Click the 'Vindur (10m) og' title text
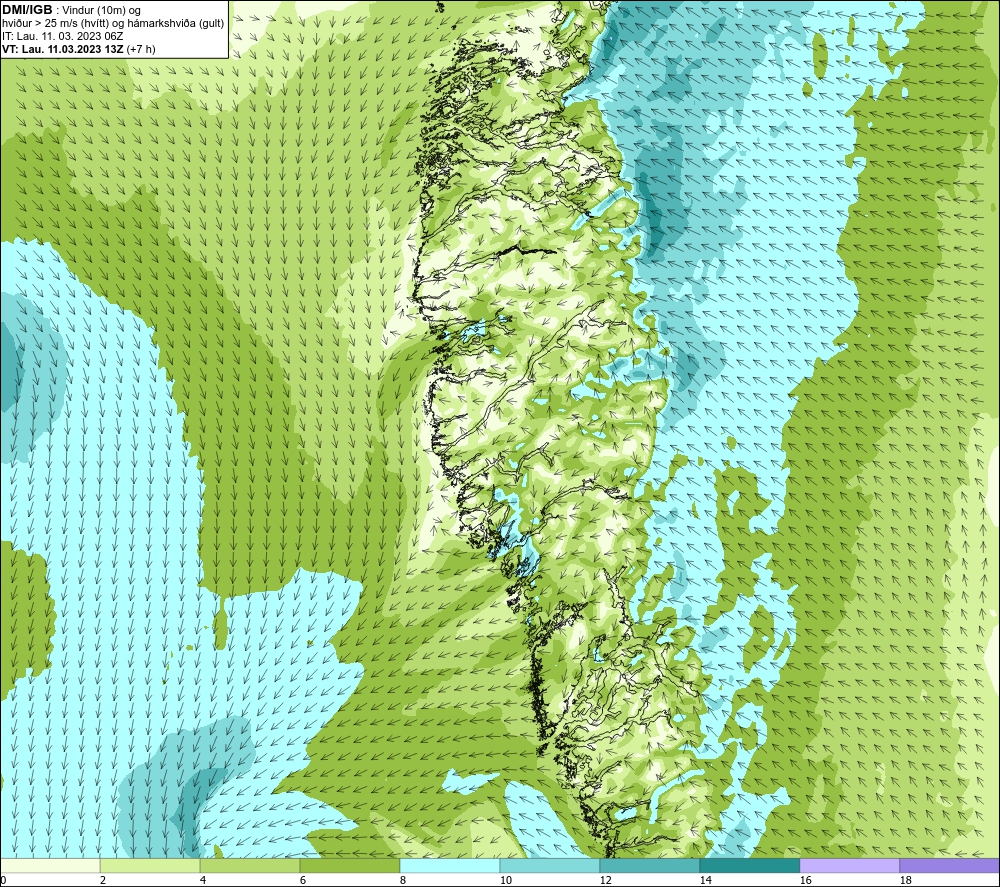Viewport: 1000px width, 887px height. 101,11
